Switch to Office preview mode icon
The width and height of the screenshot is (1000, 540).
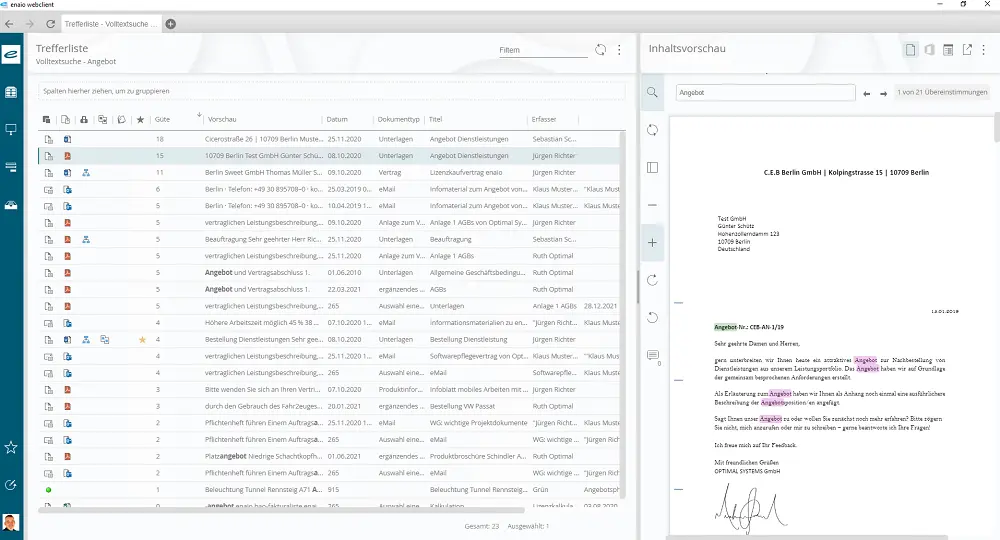[930, 50]
